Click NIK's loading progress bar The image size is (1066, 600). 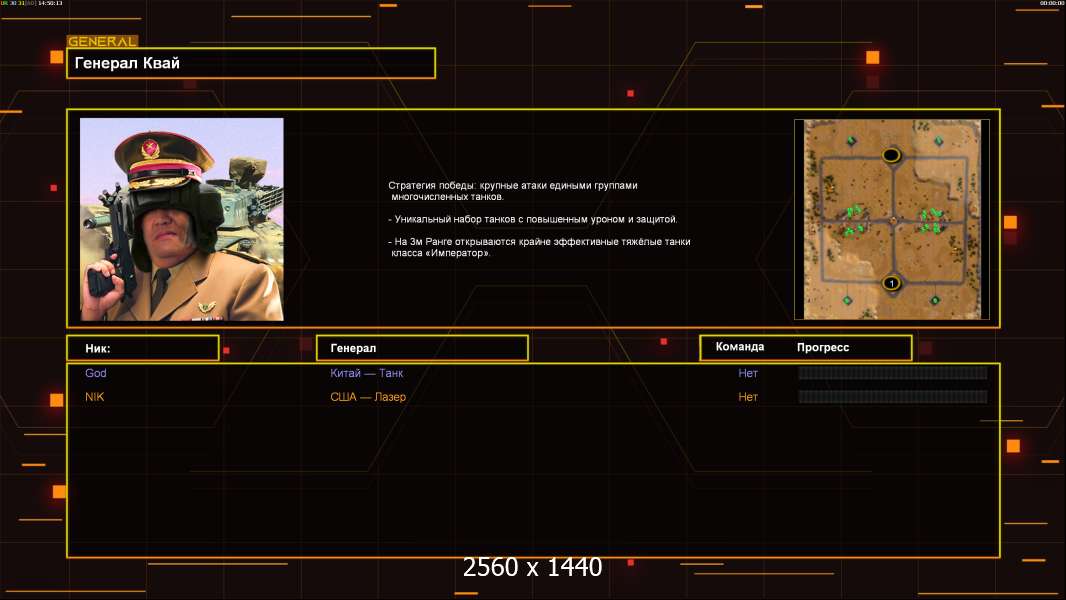pyautogui.click(x=892, y=397)
